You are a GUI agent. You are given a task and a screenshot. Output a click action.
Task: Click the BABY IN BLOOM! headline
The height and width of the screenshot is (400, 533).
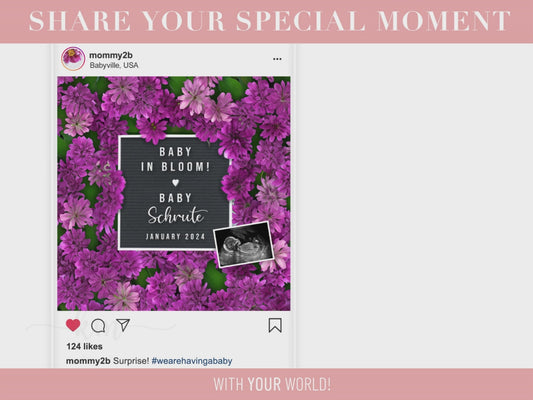pos(175,159)
